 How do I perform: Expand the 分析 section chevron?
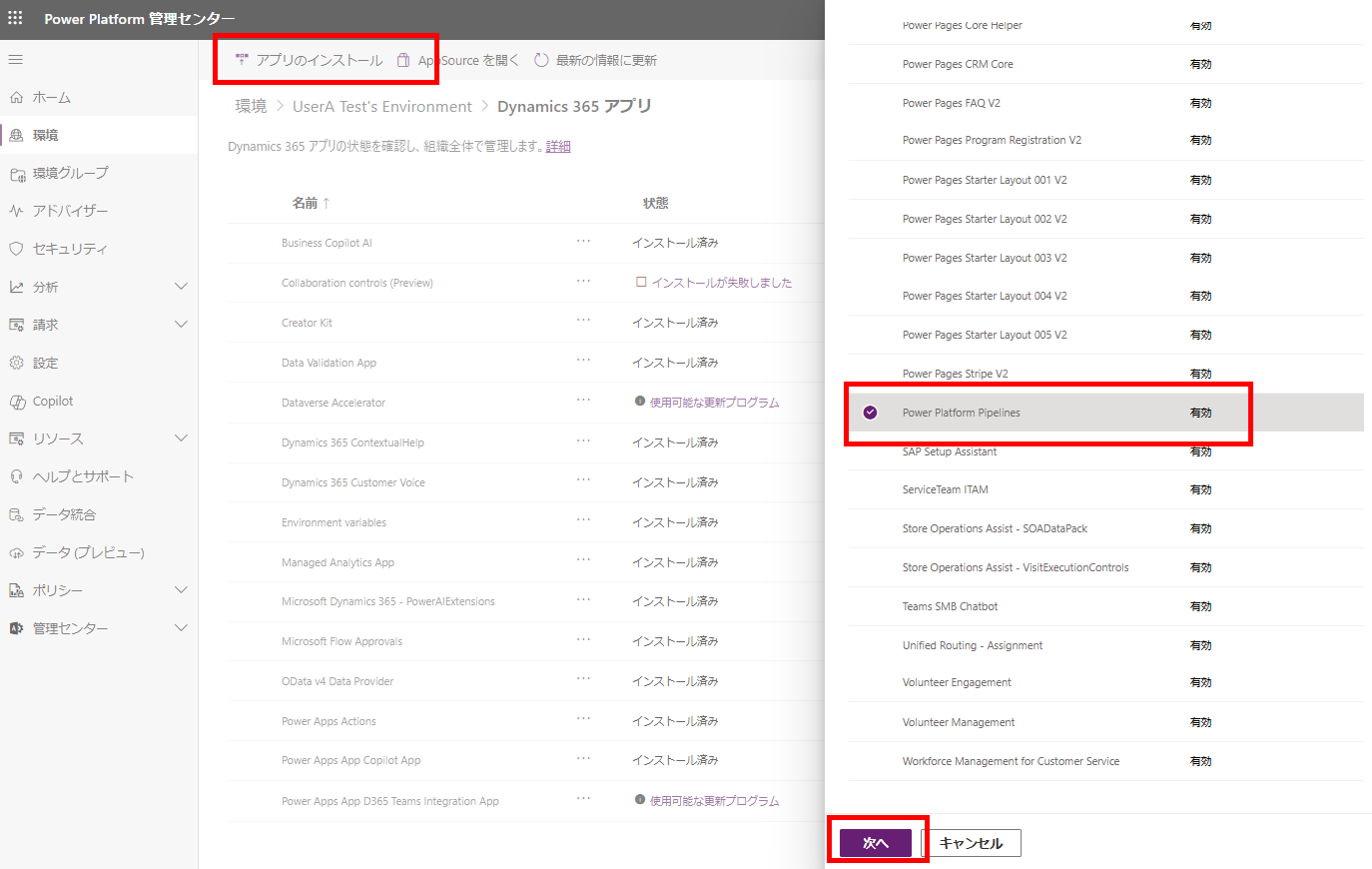[x=181, y=287]
